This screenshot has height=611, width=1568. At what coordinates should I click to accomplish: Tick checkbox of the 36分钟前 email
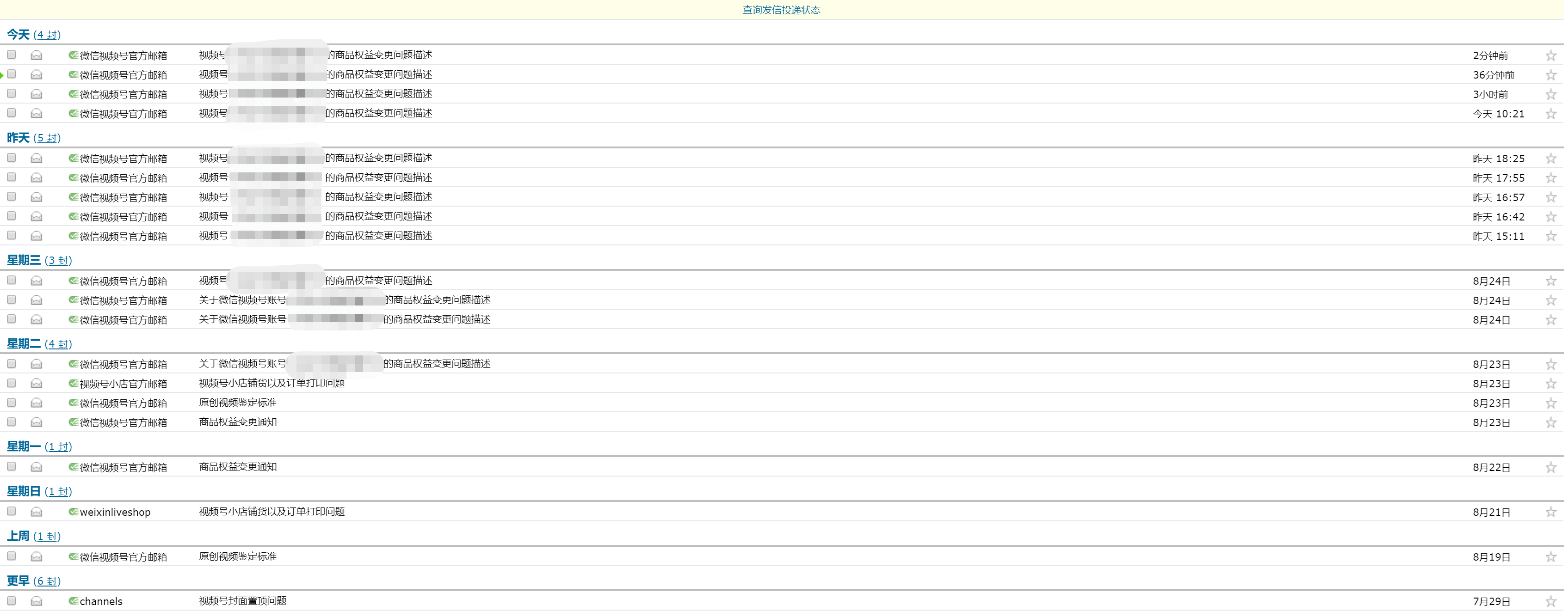[12, 74]
